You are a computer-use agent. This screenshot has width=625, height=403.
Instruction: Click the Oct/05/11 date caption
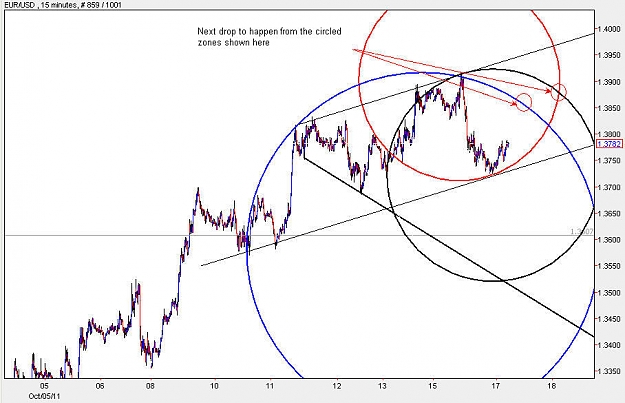click(44, 396)
